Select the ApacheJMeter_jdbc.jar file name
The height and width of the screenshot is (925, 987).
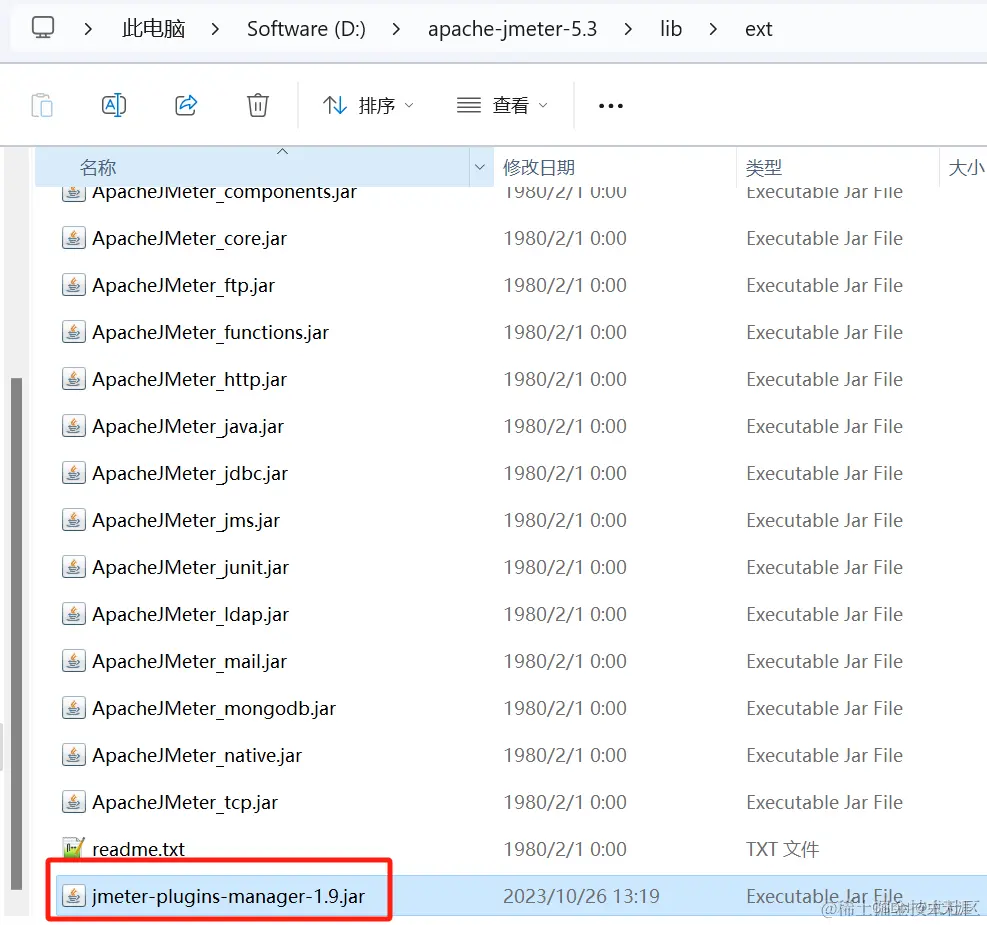tap(189, 474)
